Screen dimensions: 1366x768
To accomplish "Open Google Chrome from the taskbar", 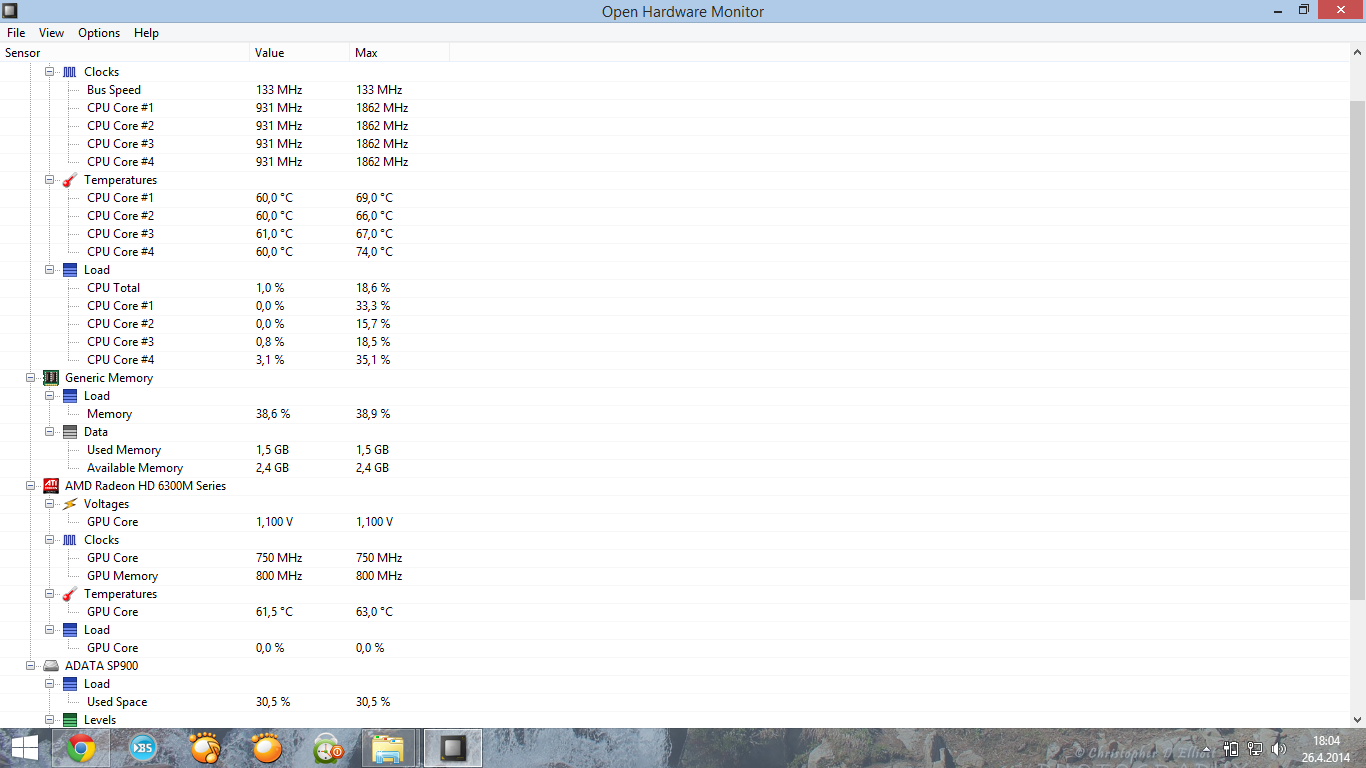I will click(x=81, y=748).
